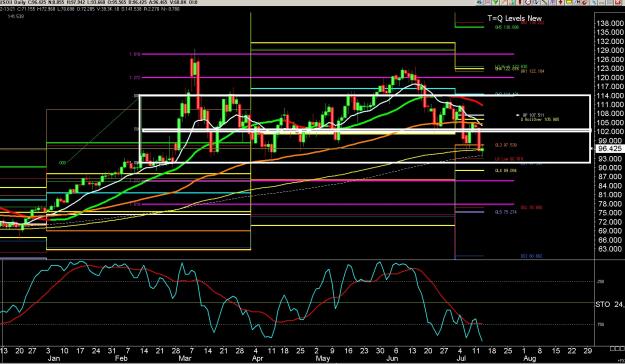Click the 81.000 price axis label
This screenshot has height=364, width=625.
tap(610, 195)
